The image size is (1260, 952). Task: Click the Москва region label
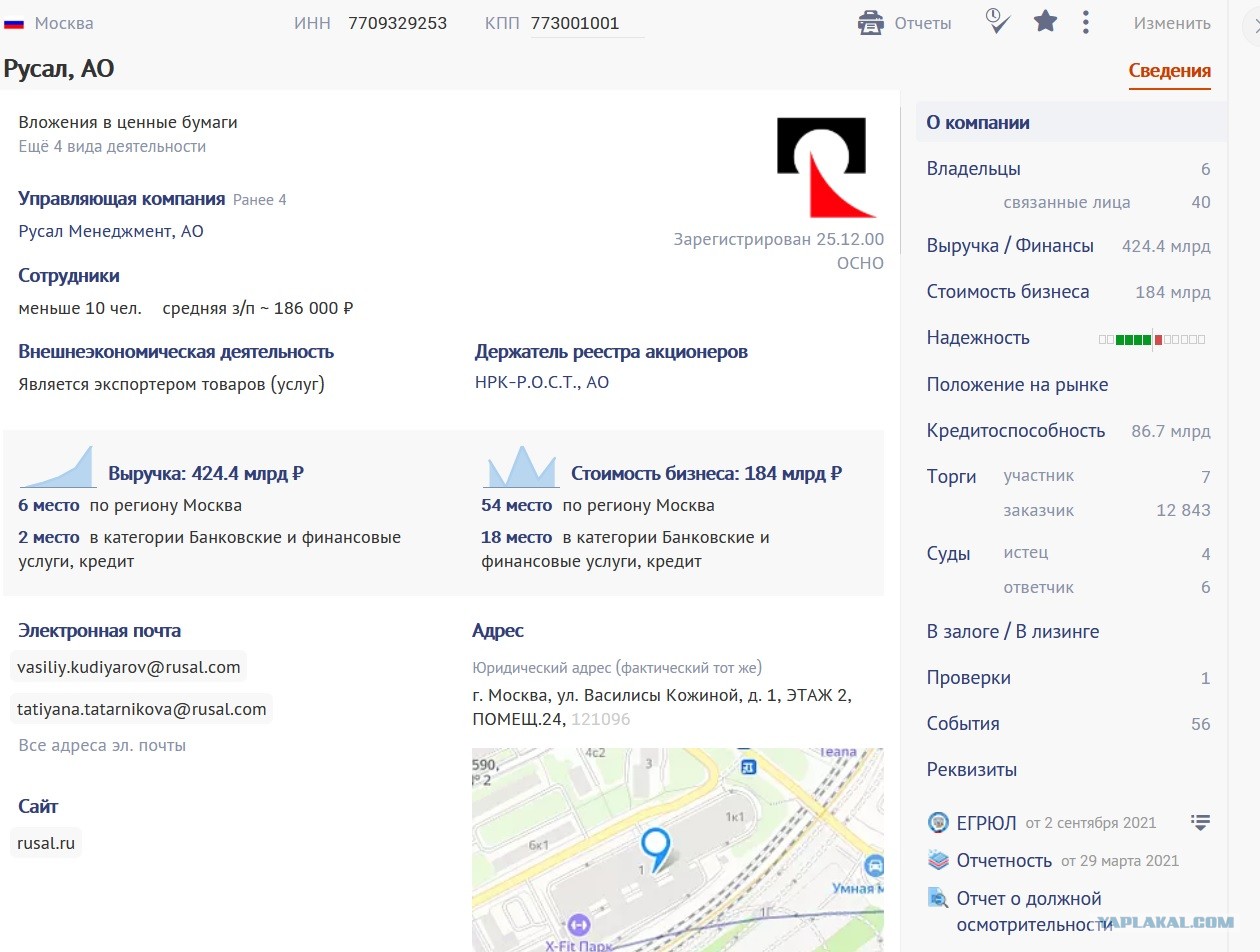tap(64, 23)
